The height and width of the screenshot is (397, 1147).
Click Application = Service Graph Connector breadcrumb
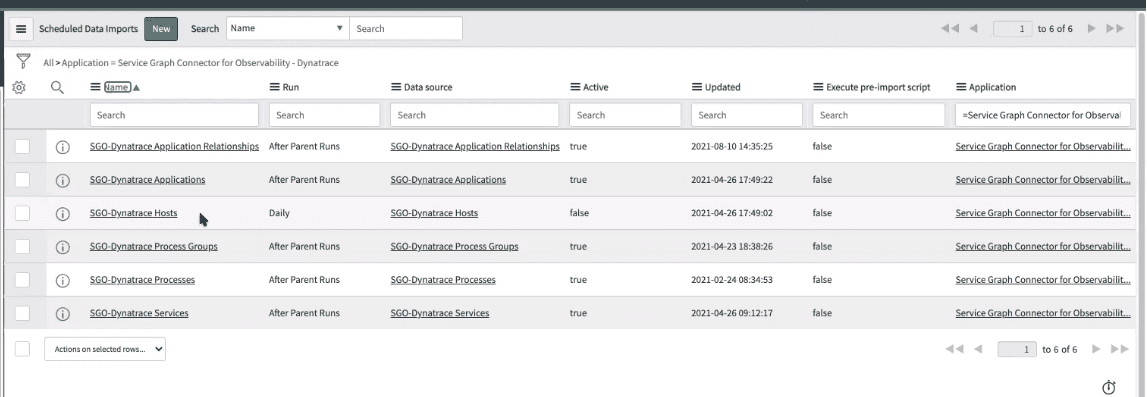[x=200, y=63]
